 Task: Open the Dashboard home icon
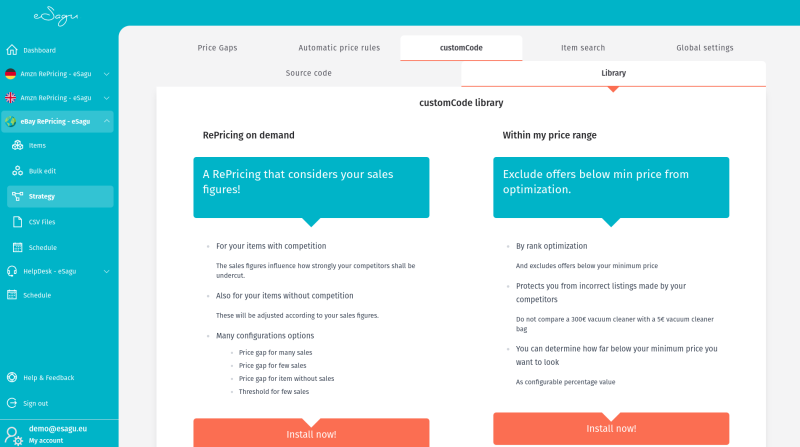[12, 50]
